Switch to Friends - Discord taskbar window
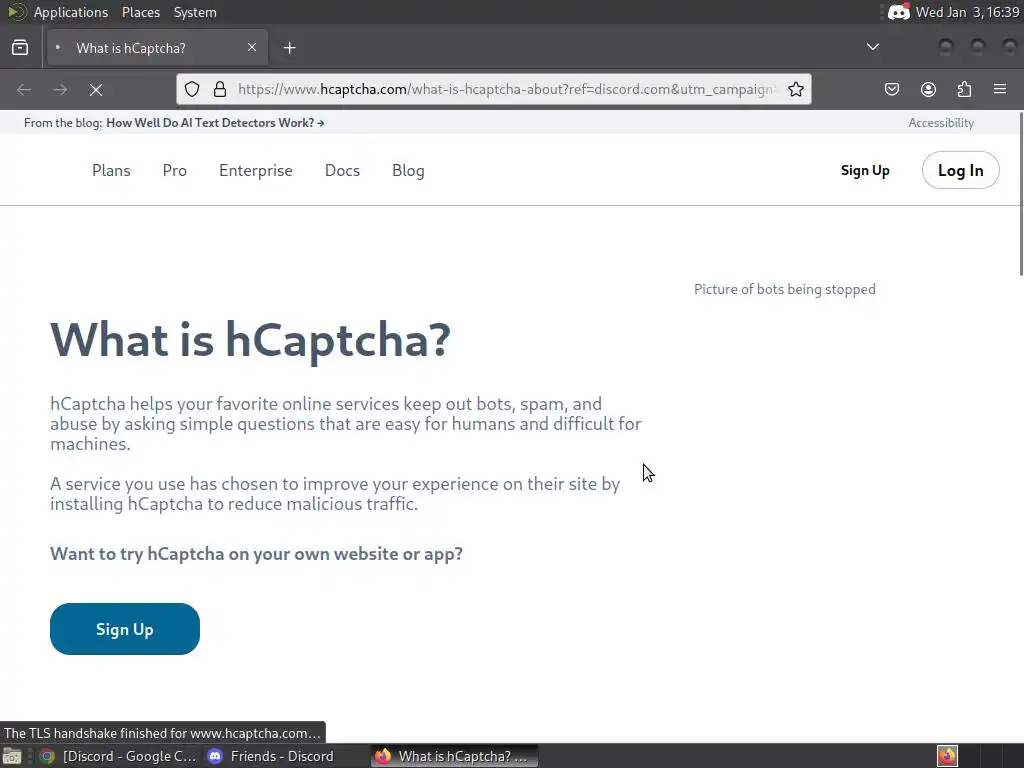The width and height of the screenshot is (1024, 768). [x=270, y=756]
